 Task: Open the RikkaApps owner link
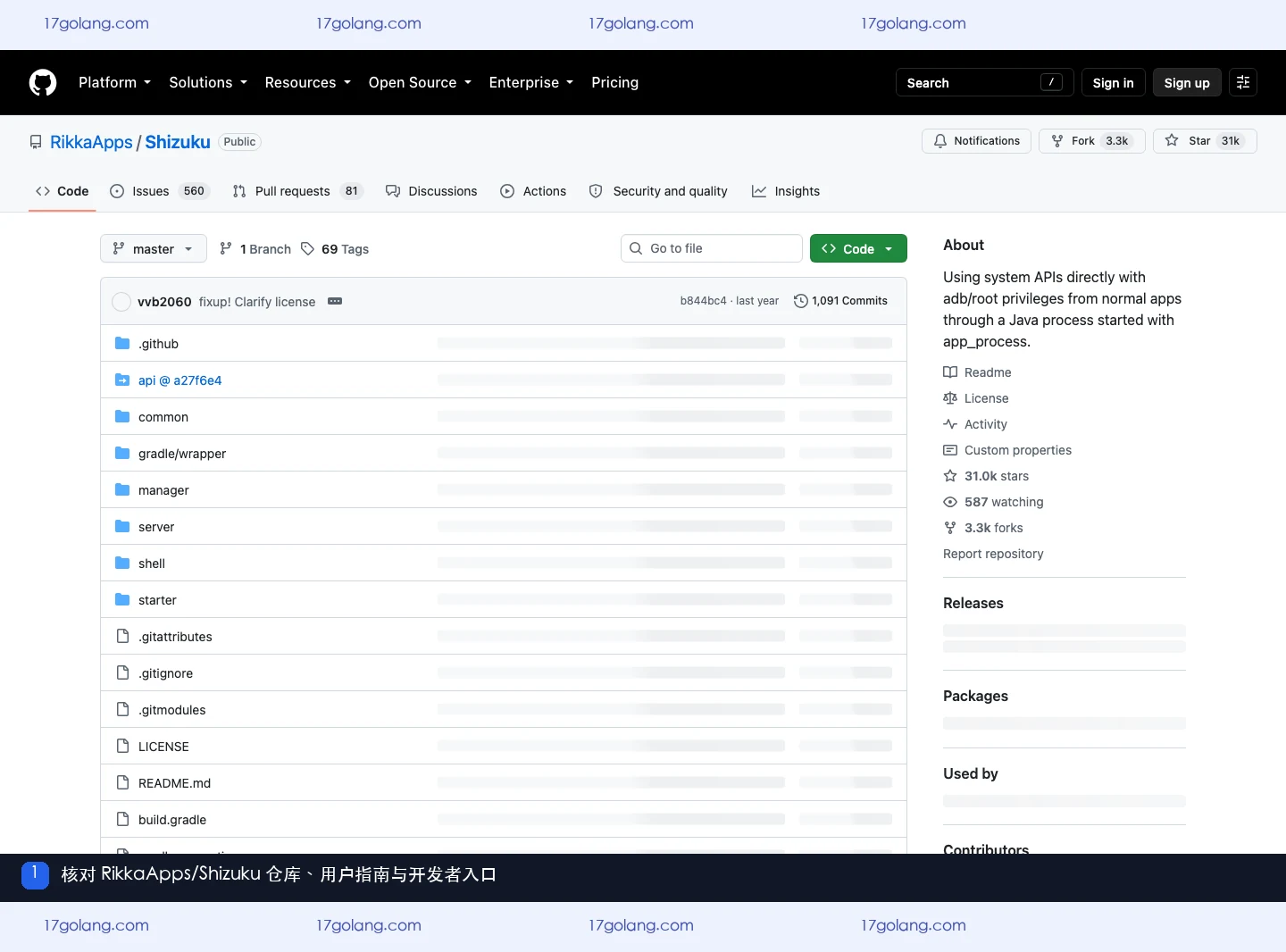tap(91, 142)
